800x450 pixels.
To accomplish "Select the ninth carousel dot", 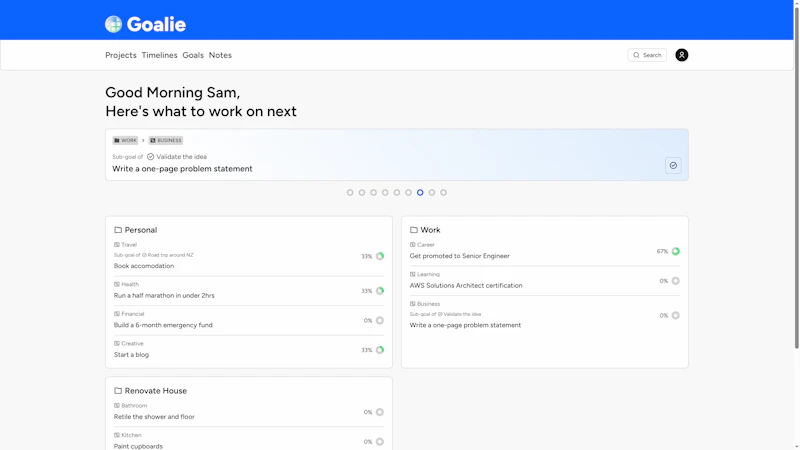I will pyautogui.click(x=443, y=192).
